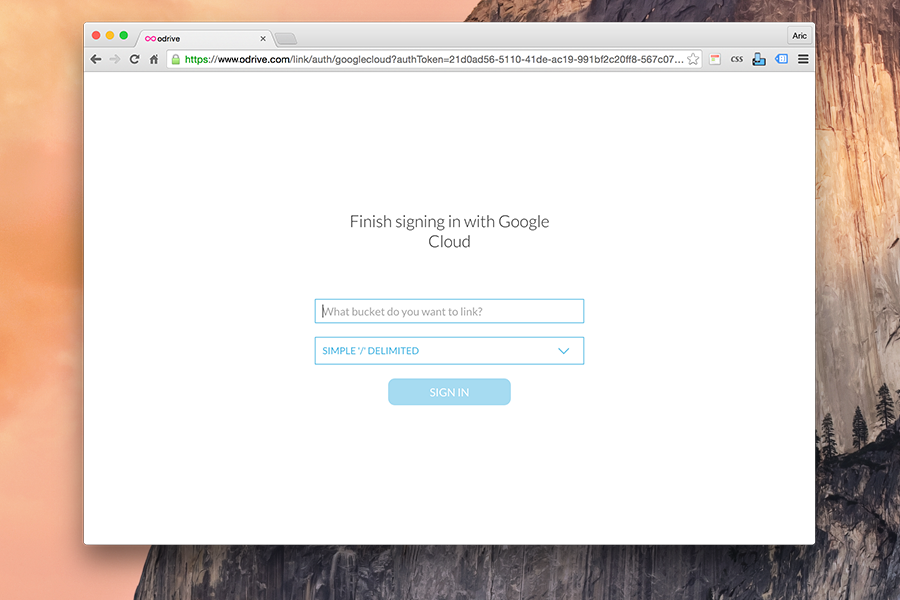Open the browser home page icon
The image size is (900, 600).
154,59
